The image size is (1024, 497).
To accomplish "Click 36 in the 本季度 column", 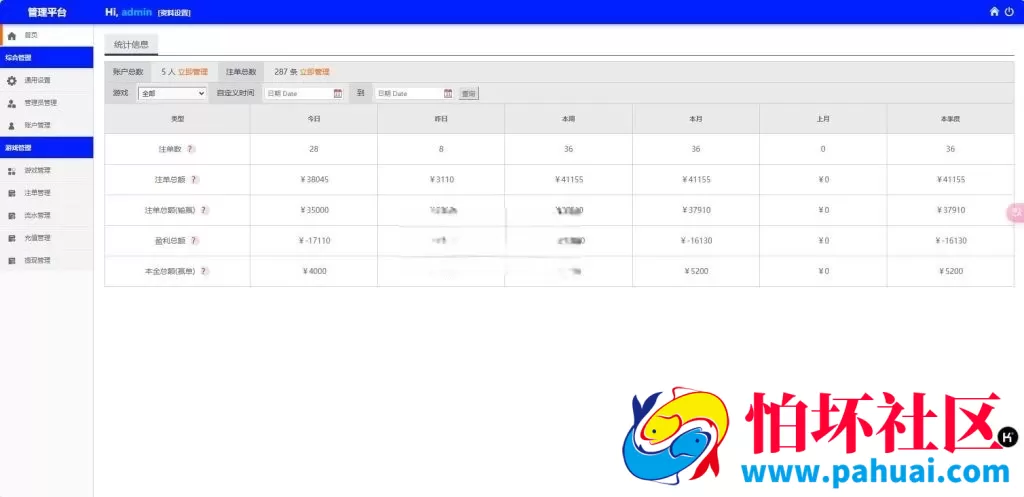I will pos(950,149).
